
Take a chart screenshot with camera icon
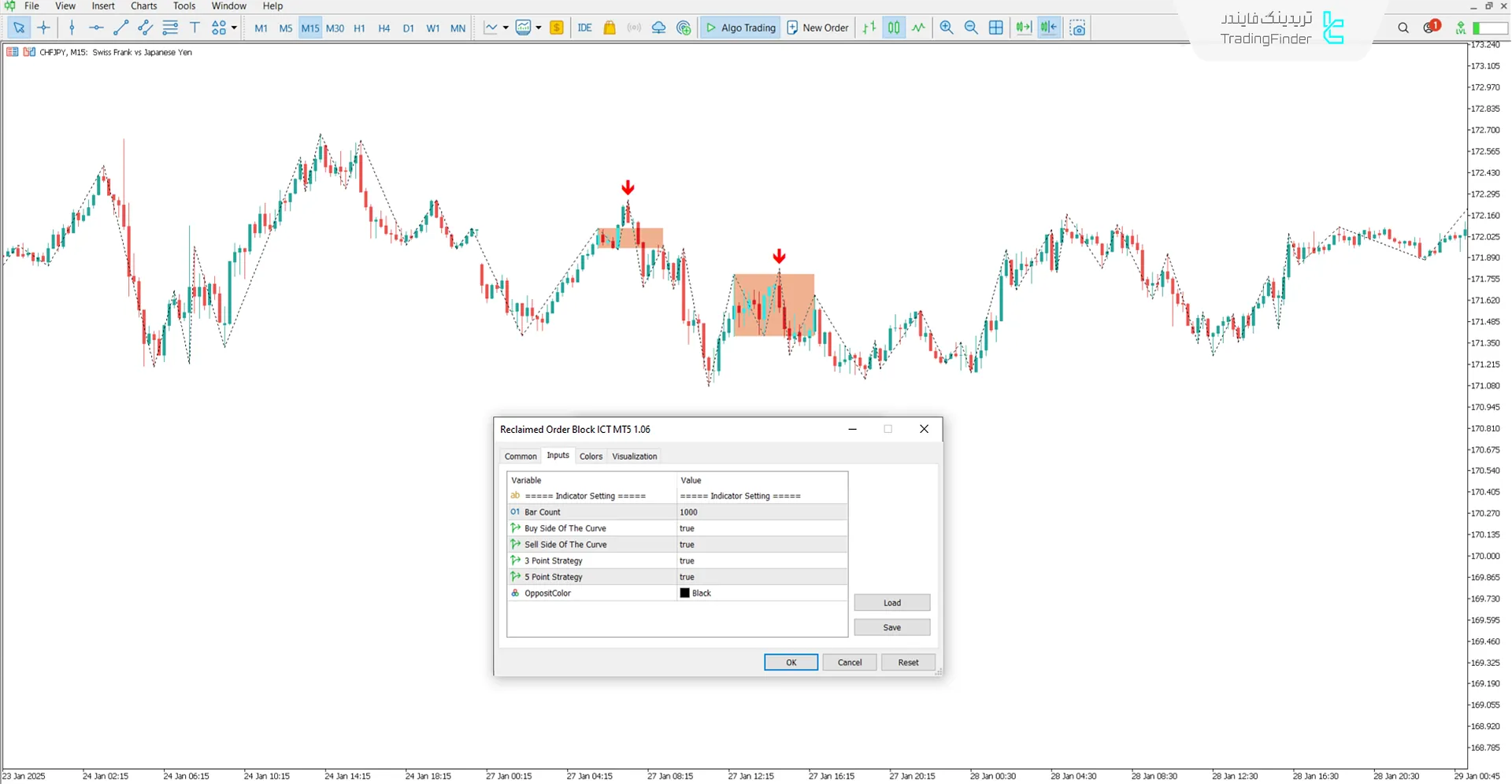pyautogui.click(x=1078, y=28)
